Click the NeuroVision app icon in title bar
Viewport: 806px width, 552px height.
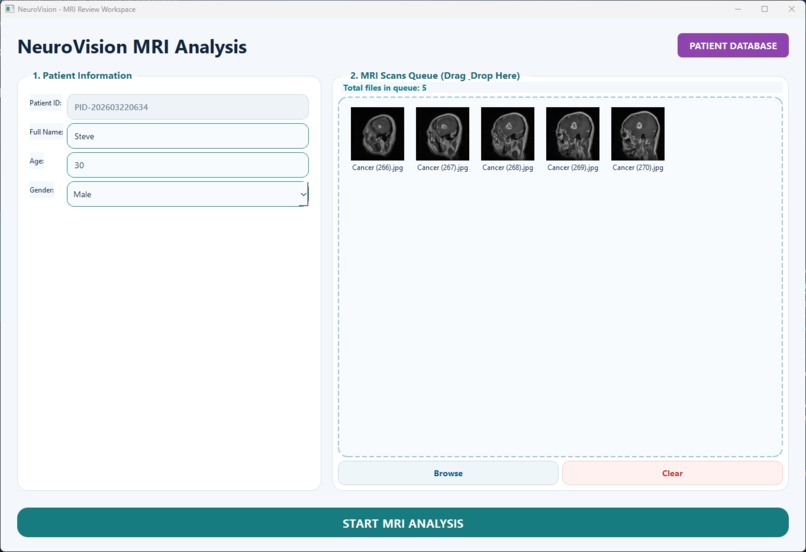pyautogui.click(x=10, y=9)
